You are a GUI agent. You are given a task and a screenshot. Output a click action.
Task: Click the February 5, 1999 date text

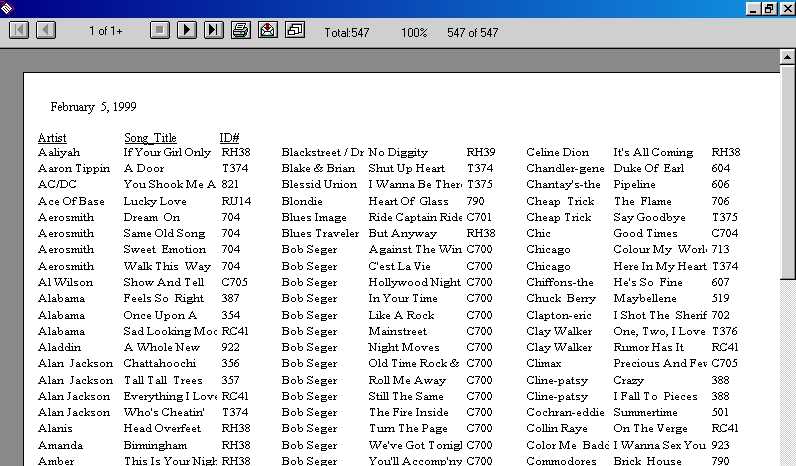93,107
